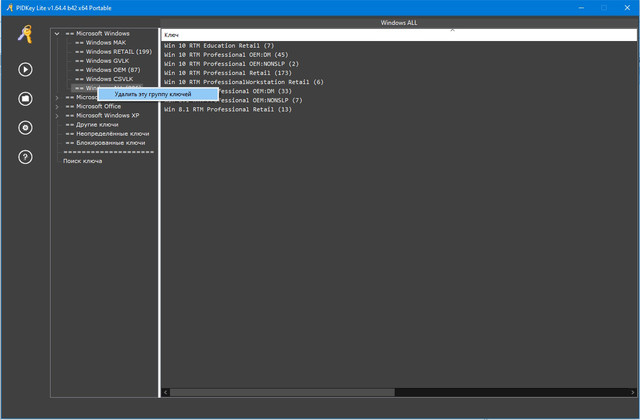Open the 'Блокированные ключи' group

click(105, 143)
